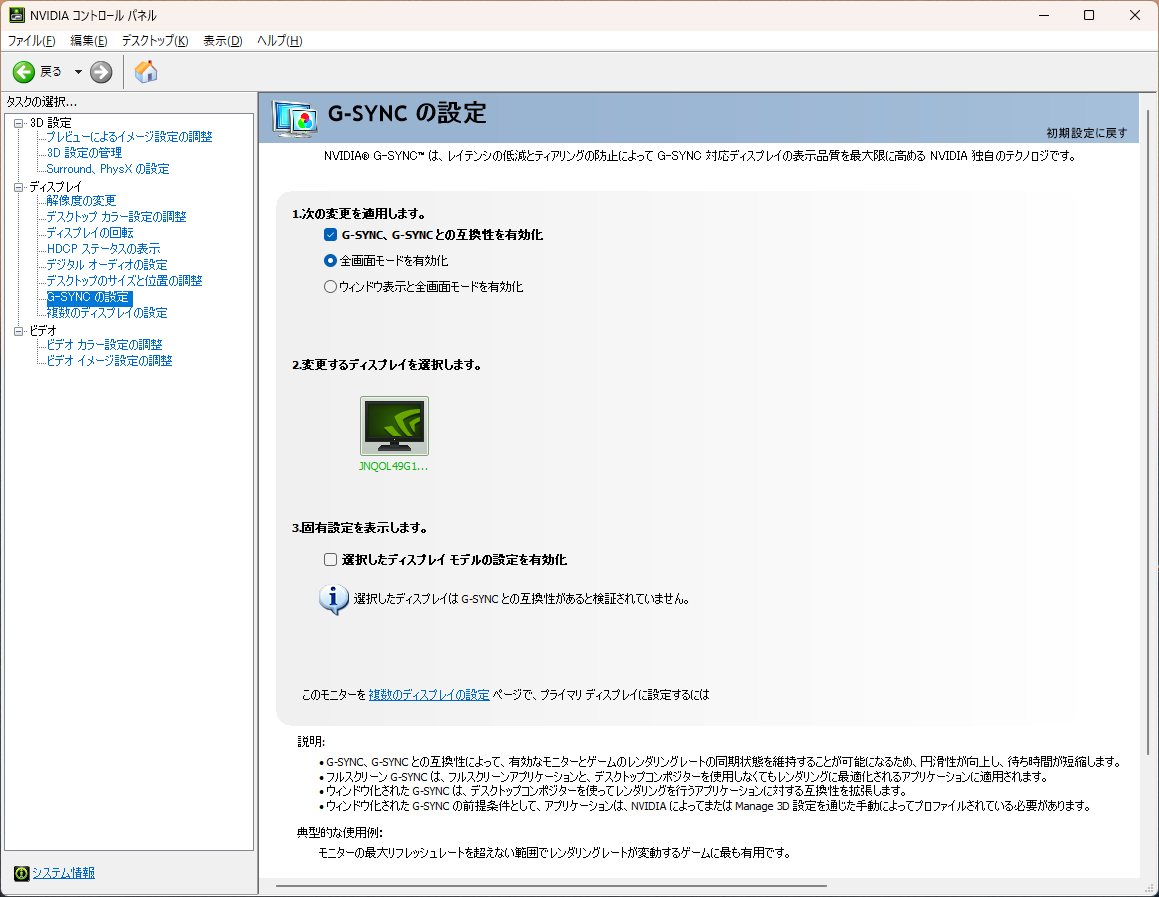The width and height of the screenshot is (1159, 897).
Task: Open 複数のディスプレイの設定 tree item in sidebar
Action: pyautogui.click(x=107, y=313)
